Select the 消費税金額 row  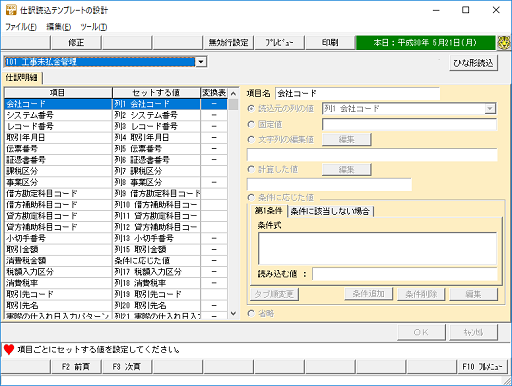[116, 260]
